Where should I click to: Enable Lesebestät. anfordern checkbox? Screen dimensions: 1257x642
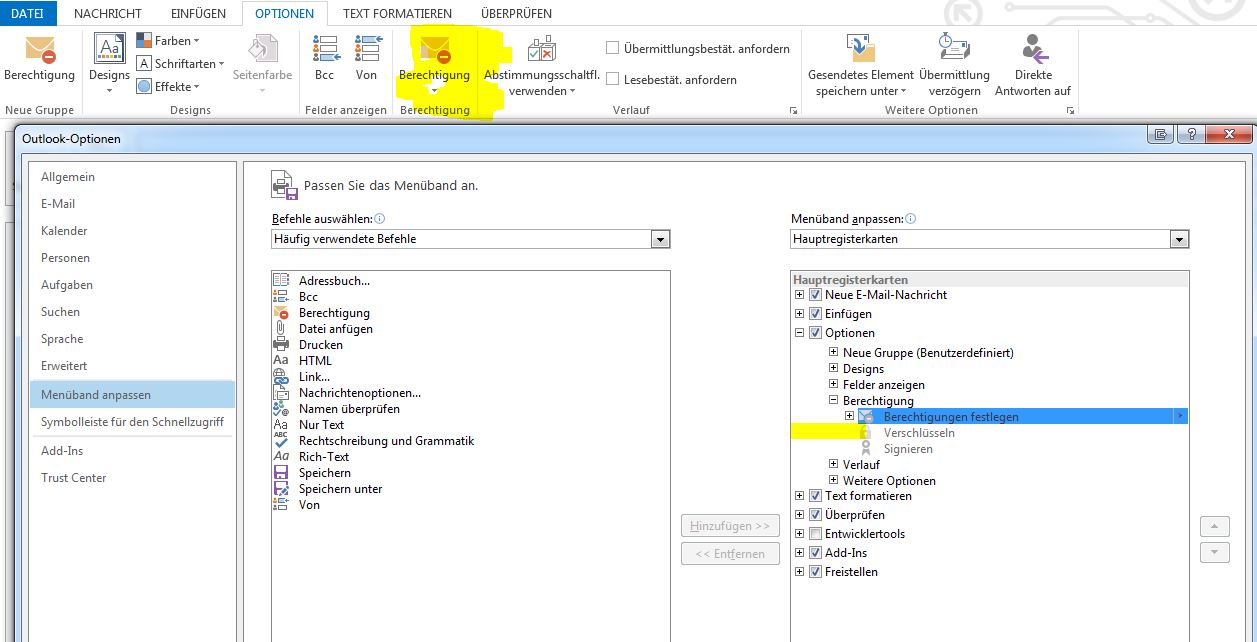tap(613, 79)
